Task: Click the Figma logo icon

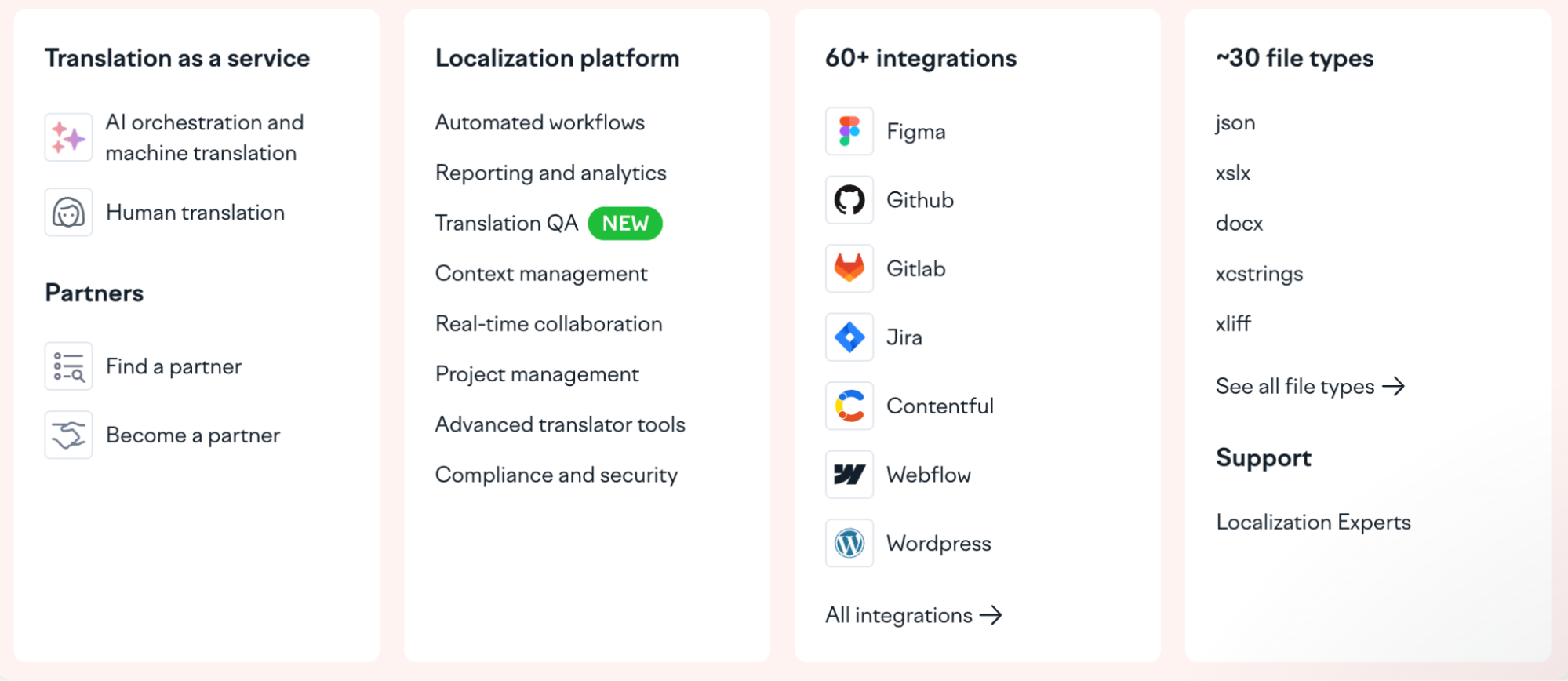Action: 849,131
